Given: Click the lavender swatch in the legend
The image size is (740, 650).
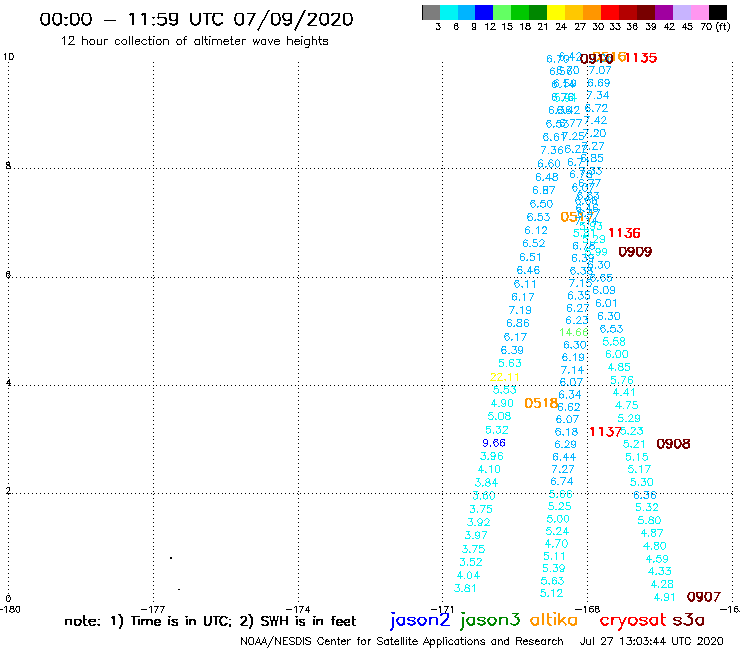Looking at the screenshot, I should (x=681, y=12).
